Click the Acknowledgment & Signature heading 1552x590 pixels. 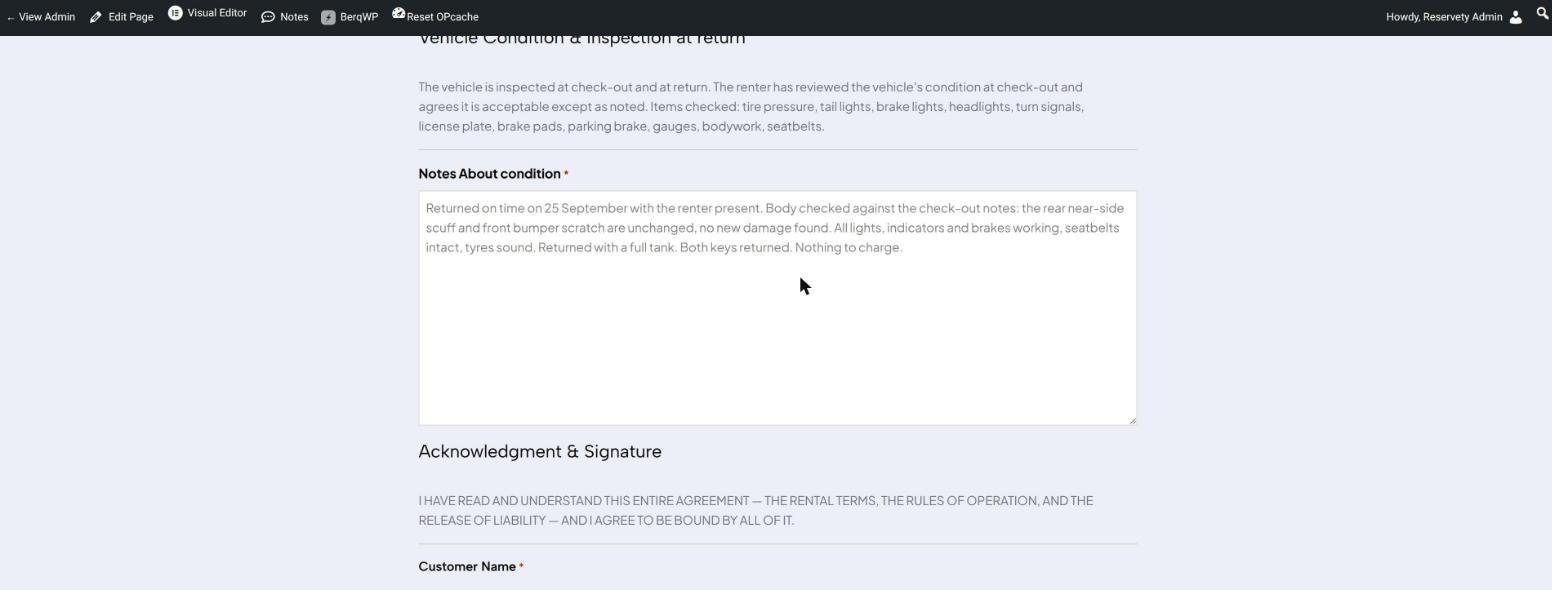coord(540,452)
